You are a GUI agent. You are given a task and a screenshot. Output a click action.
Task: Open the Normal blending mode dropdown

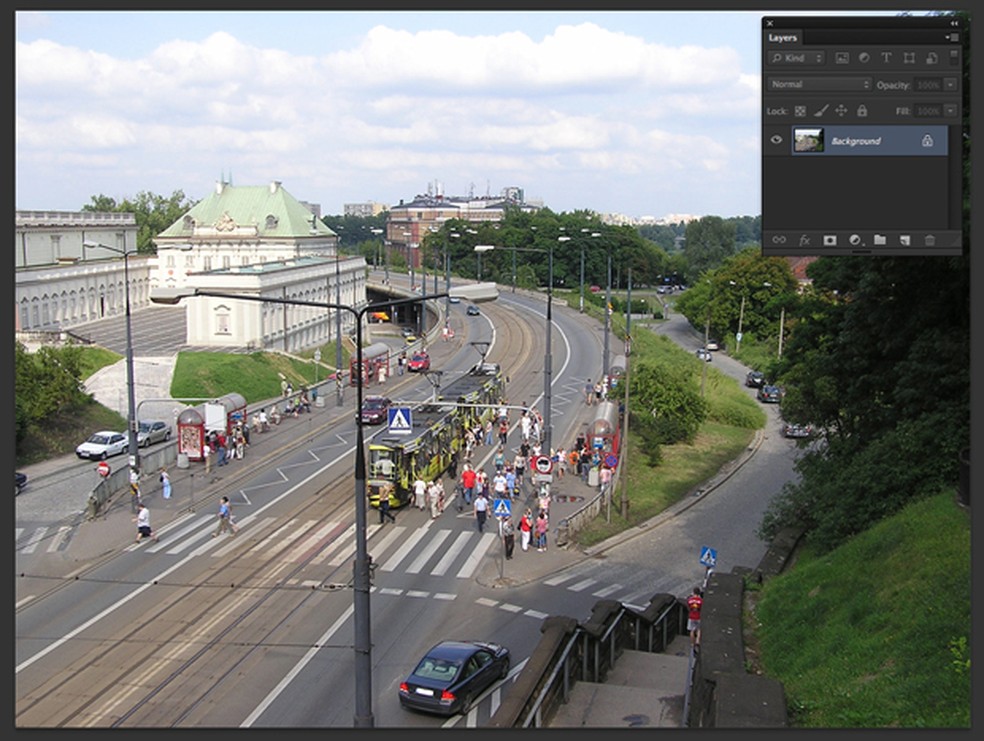point(820,84)
